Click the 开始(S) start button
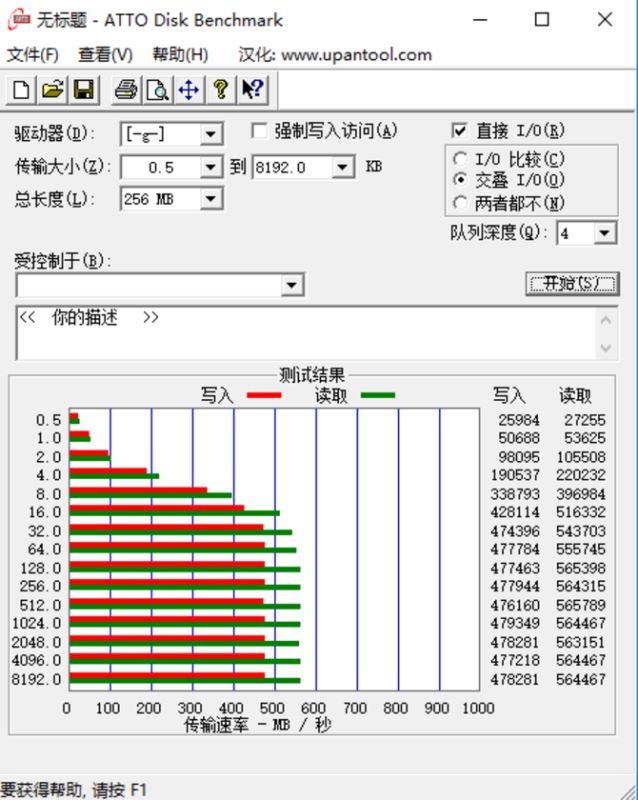This screenshot has height=800, width=638. pos(573,284)
